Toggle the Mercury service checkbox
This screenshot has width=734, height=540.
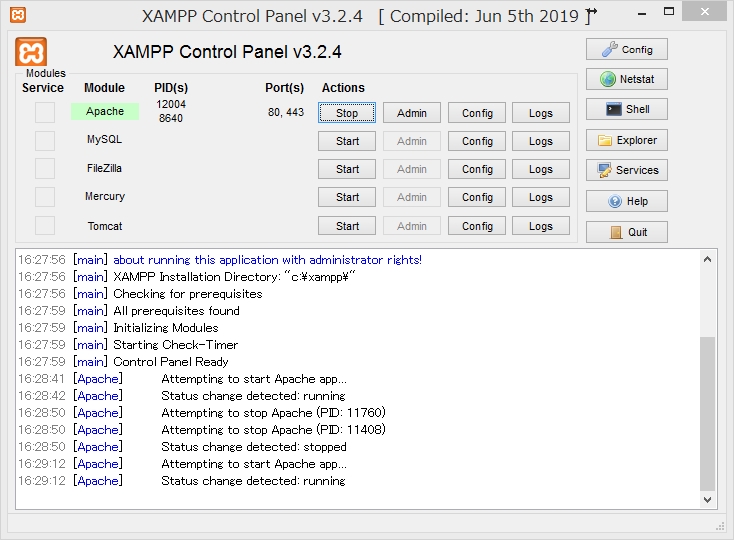coord(45,197)
